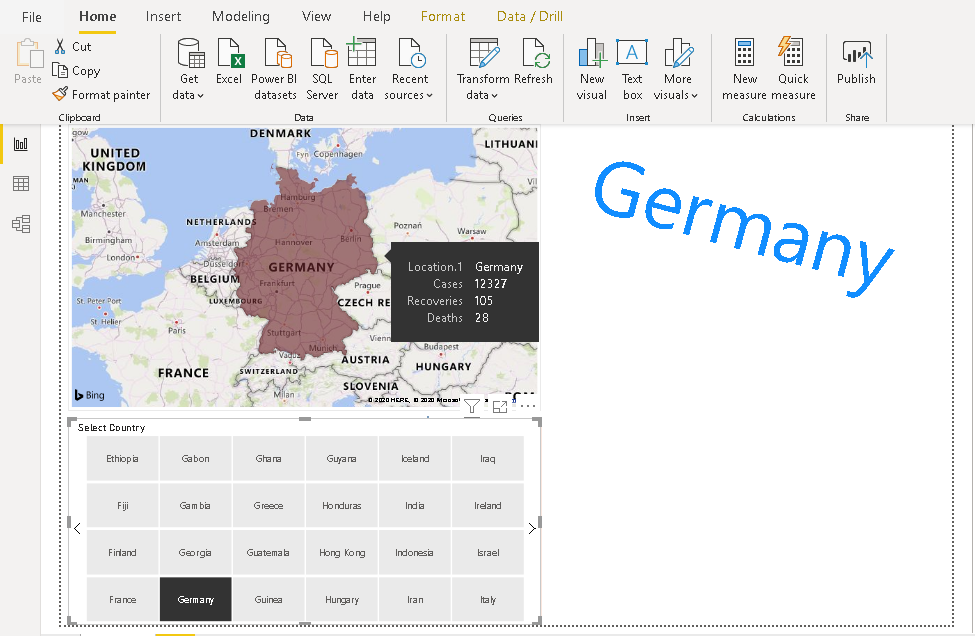The width and height of the screenshot is (975, 636).
Task: Select India in country slicer
Action: [415, 505]
